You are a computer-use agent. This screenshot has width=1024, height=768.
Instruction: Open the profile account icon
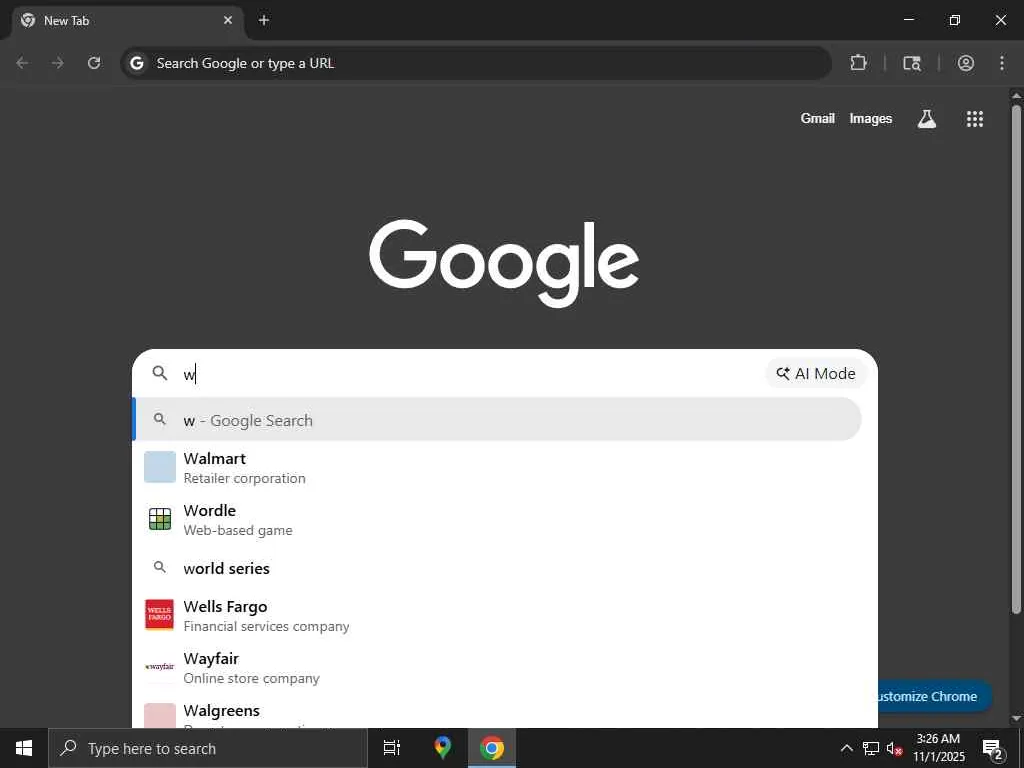coord(966,63)
